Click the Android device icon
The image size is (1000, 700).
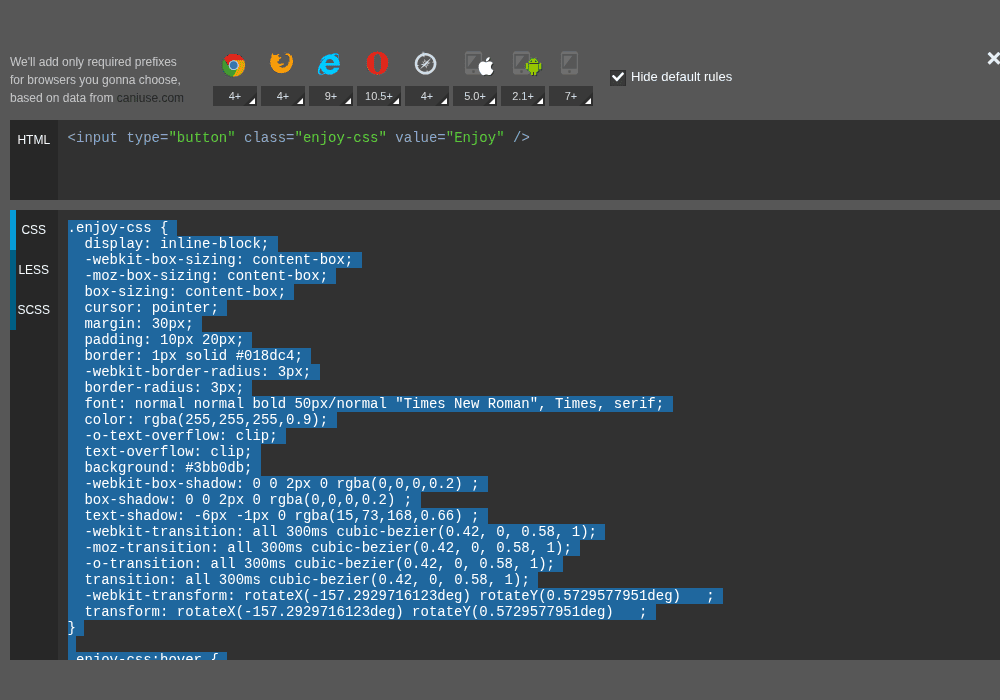pos(527,64)
